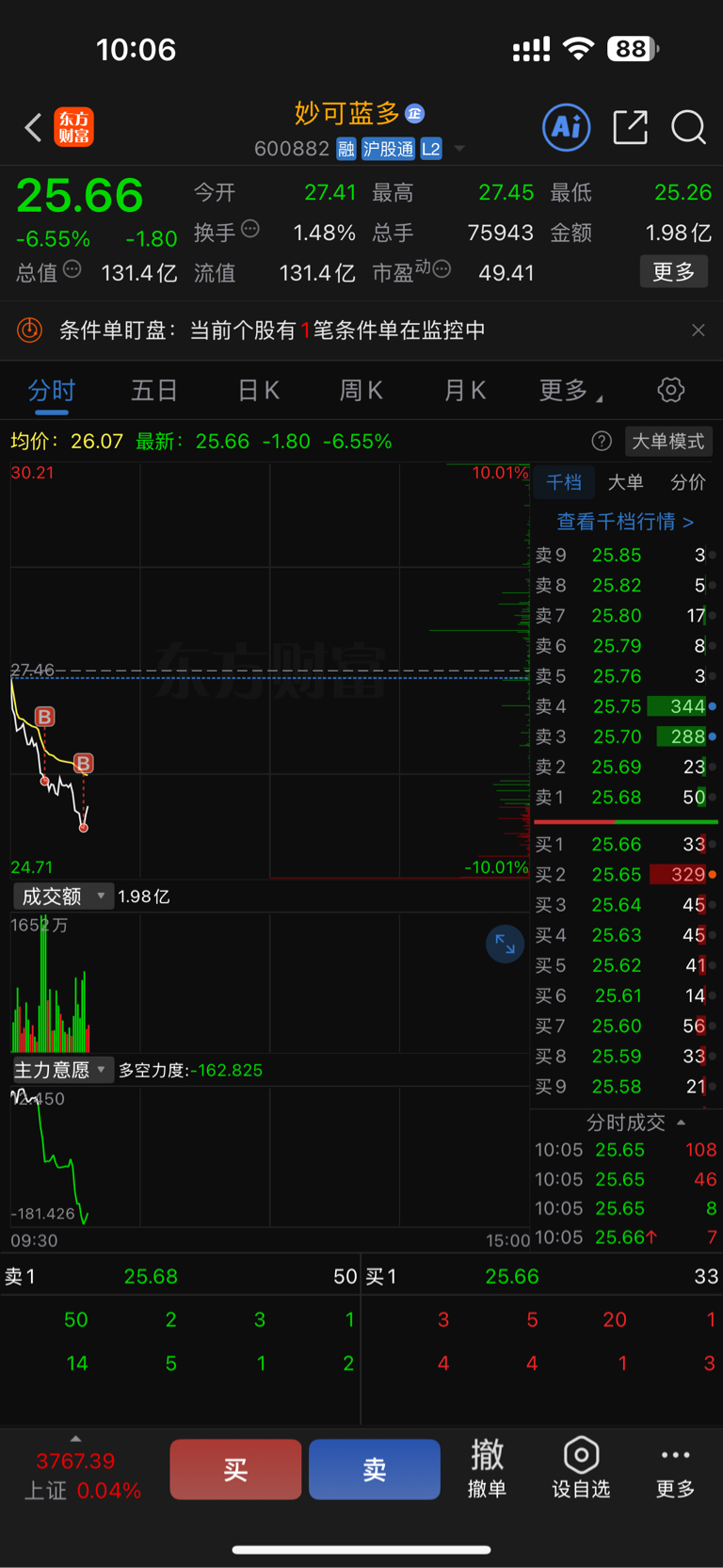Switch to the 月K chart tab
723x1568 pixels.
[x=464, y=391]
